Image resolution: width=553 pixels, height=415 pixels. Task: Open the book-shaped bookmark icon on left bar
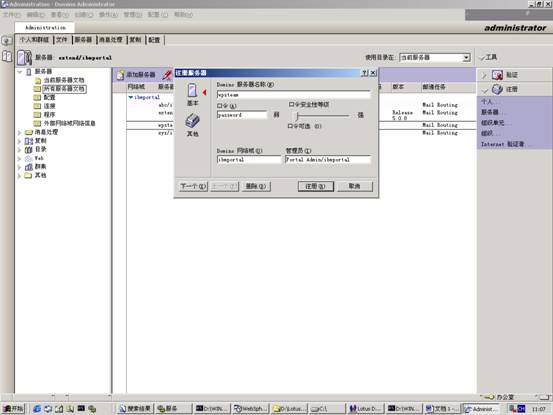click(7, 56)
